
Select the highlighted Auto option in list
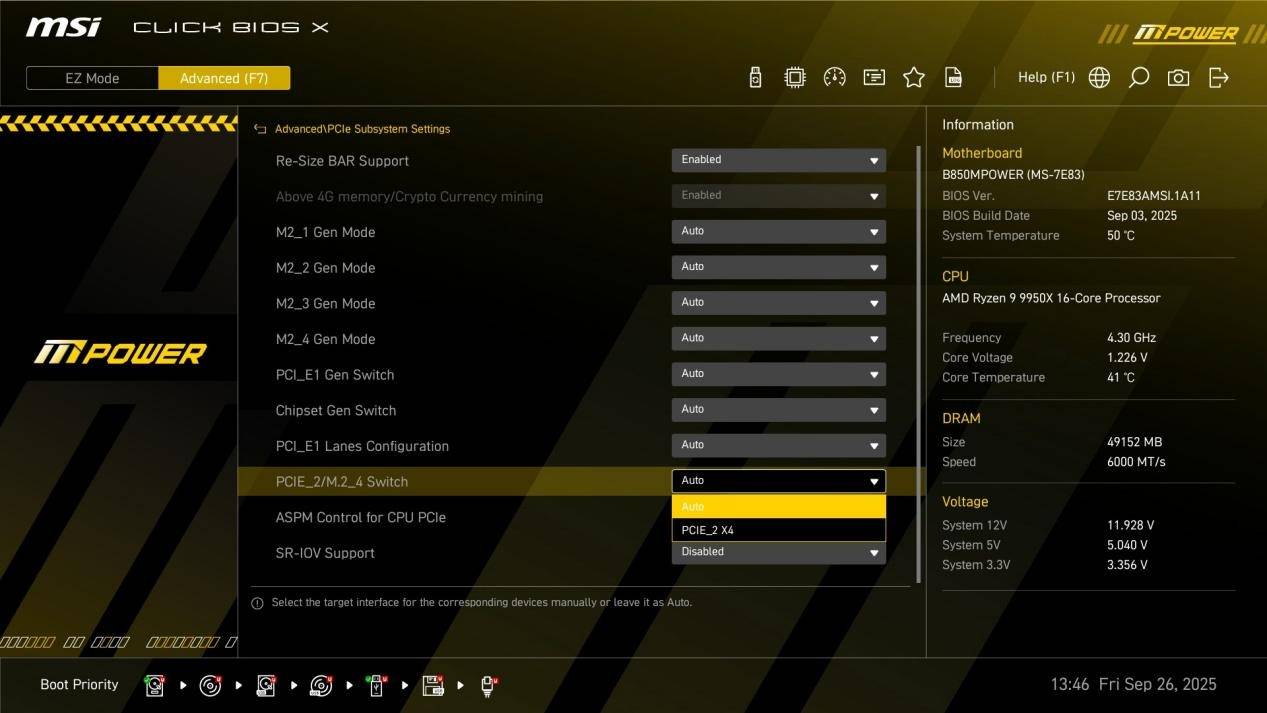778,507
